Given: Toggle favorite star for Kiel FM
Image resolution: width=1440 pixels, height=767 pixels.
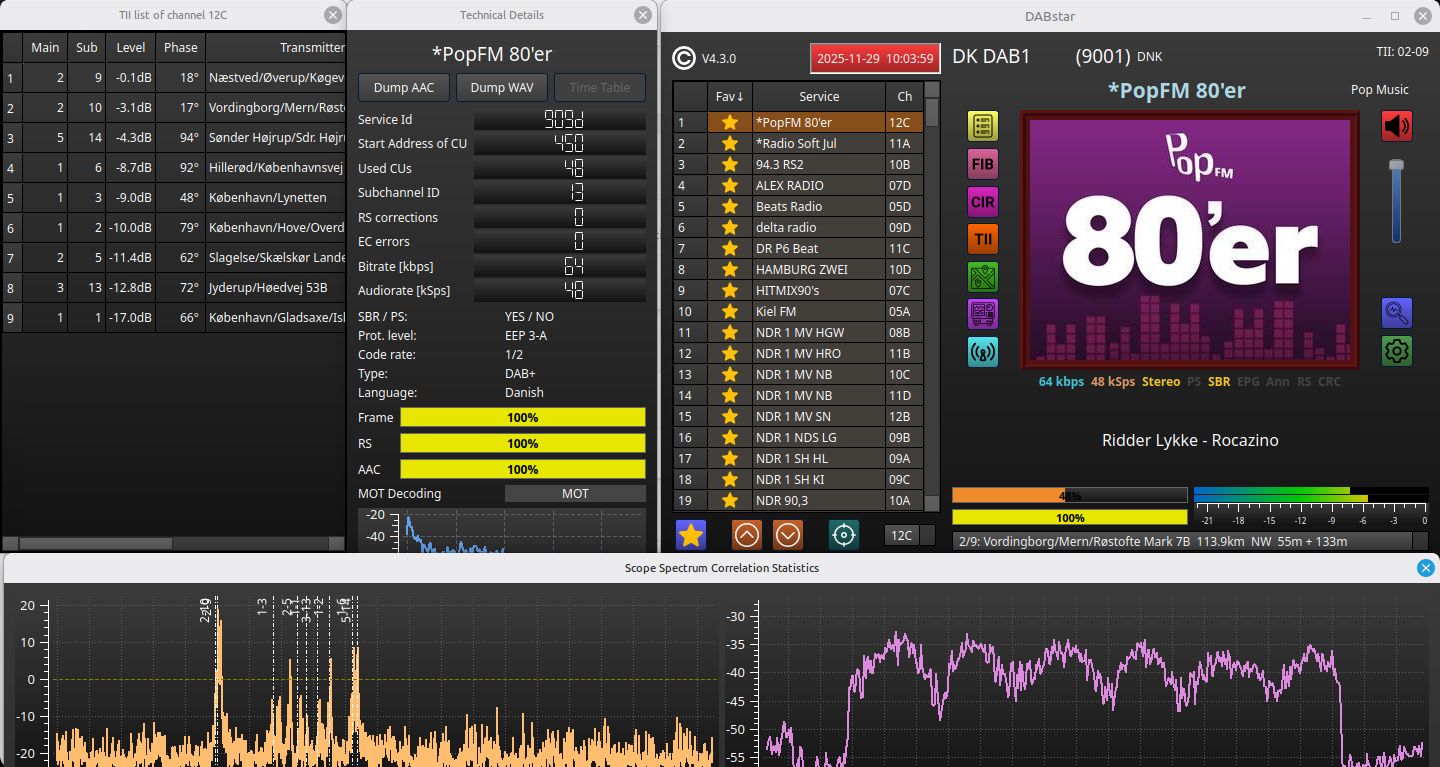Looking at the screenshot, I should (730, 312).
